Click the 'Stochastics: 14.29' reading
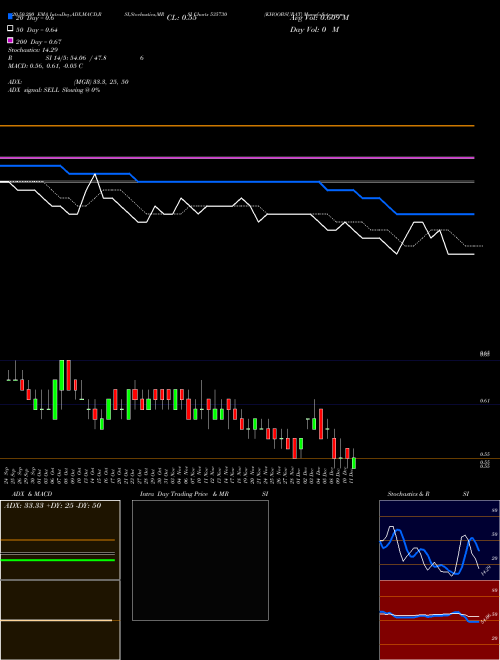The width and height of the screenshot is (500, 660). (33, 50)
